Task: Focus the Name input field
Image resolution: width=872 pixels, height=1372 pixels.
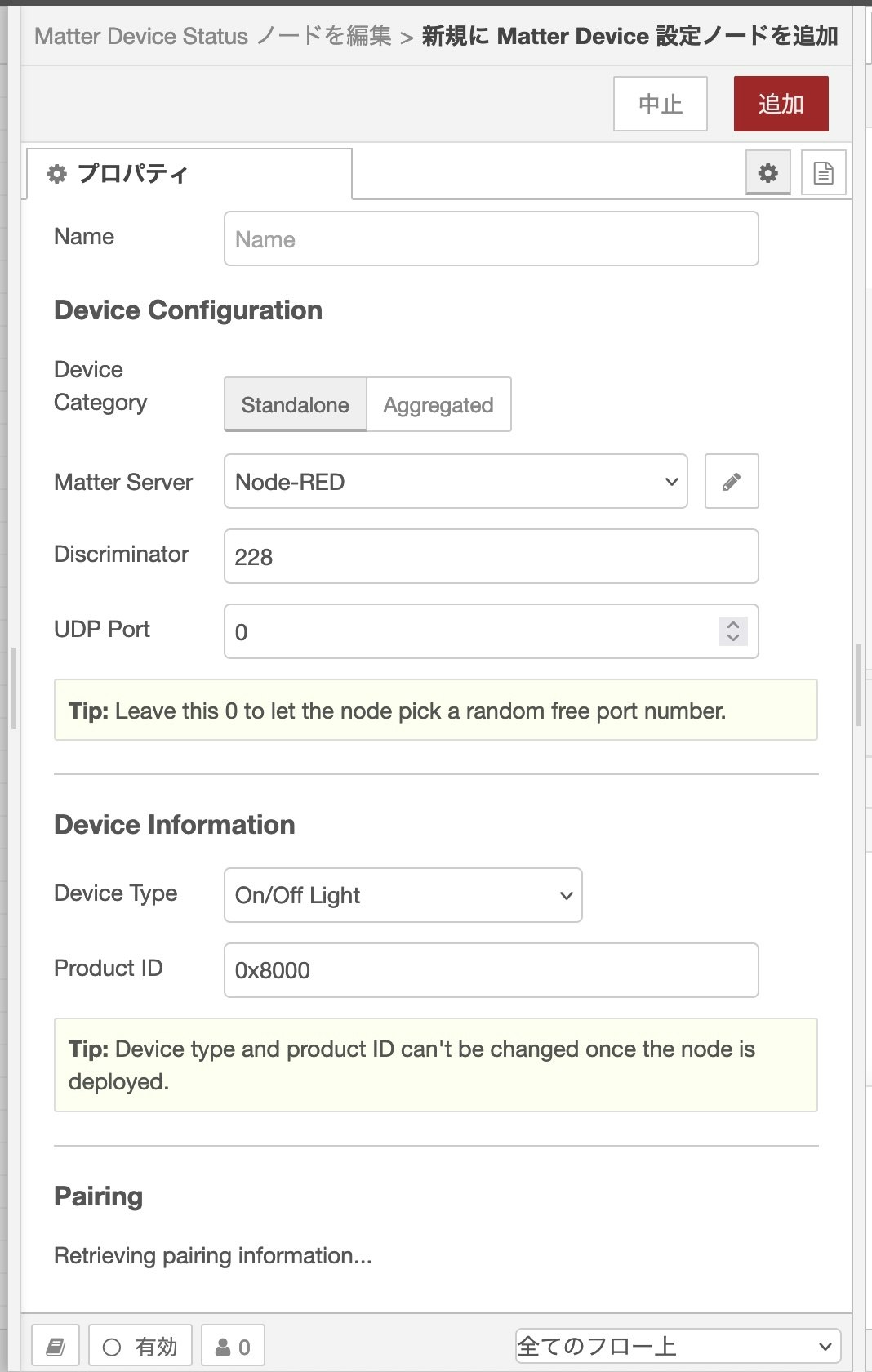Action: tap(491, 239)
